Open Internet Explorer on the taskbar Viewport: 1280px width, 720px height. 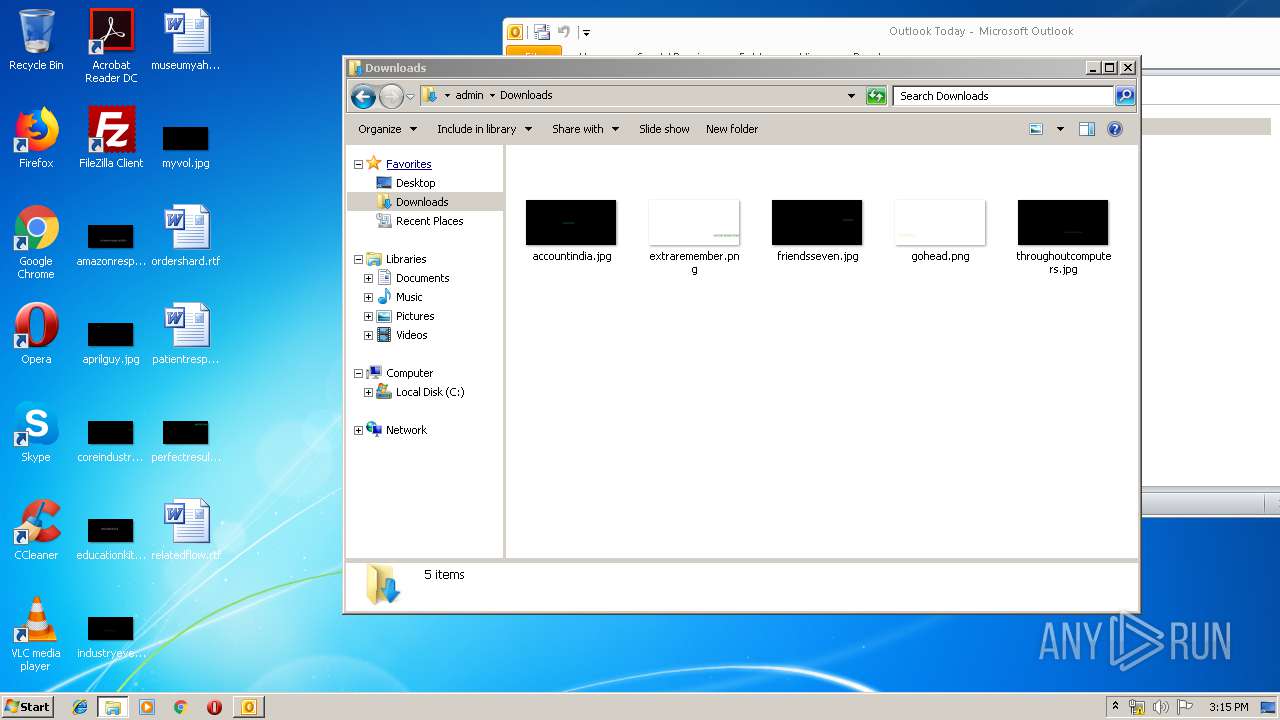pos(80,707)
